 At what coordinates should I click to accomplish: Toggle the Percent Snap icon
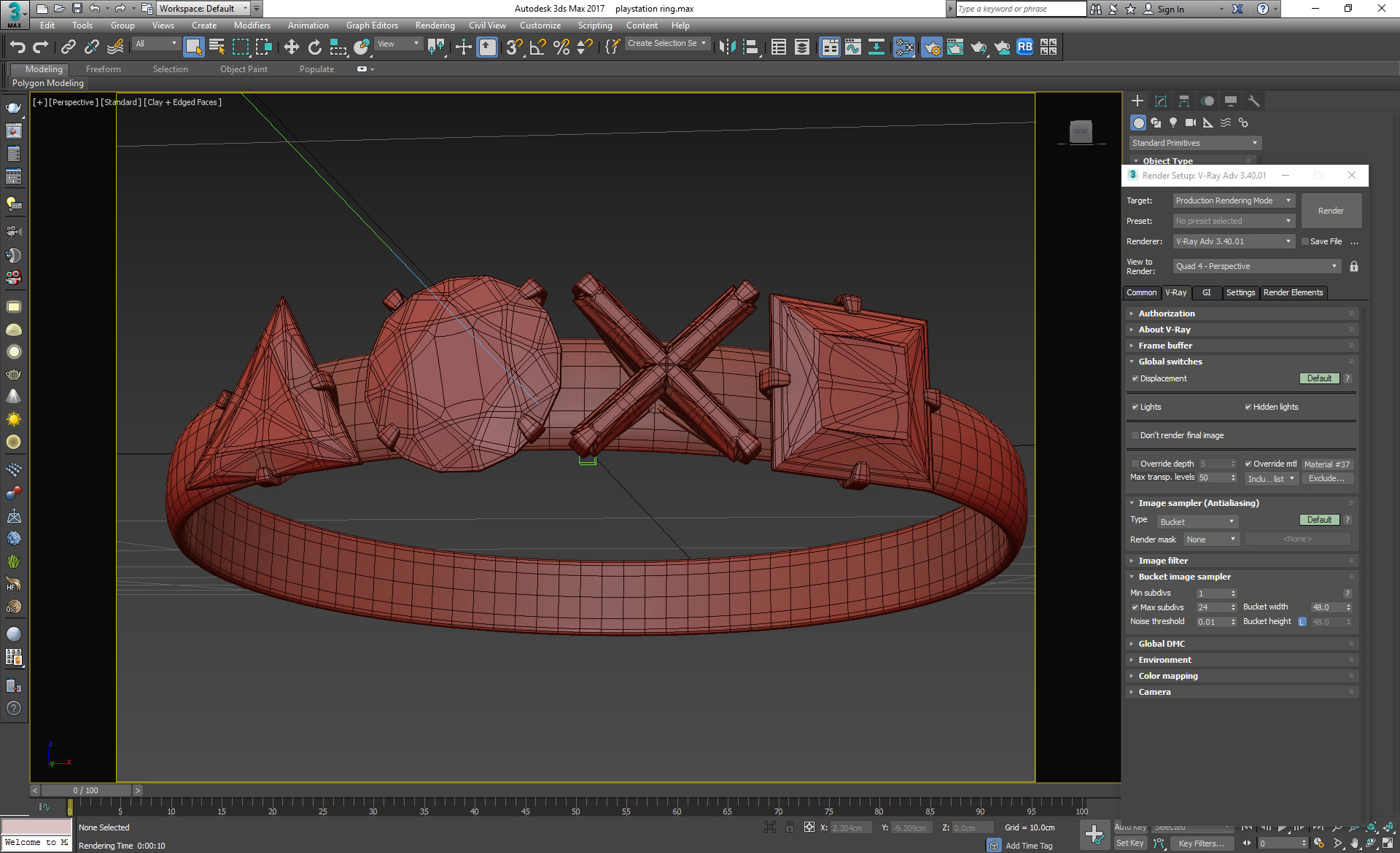tap(561, 47)
